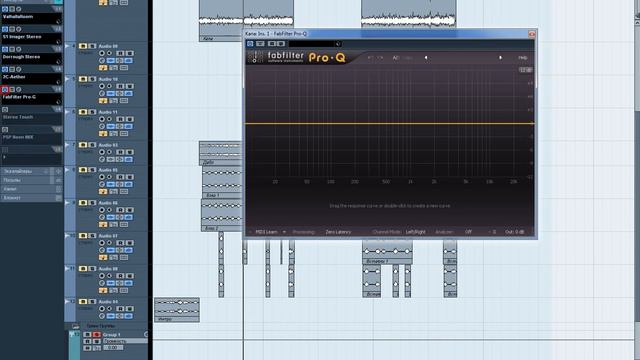The image size is (640, 360).
Task: Open Help in FabFilter Pro-Q
Action: point(523,58)
